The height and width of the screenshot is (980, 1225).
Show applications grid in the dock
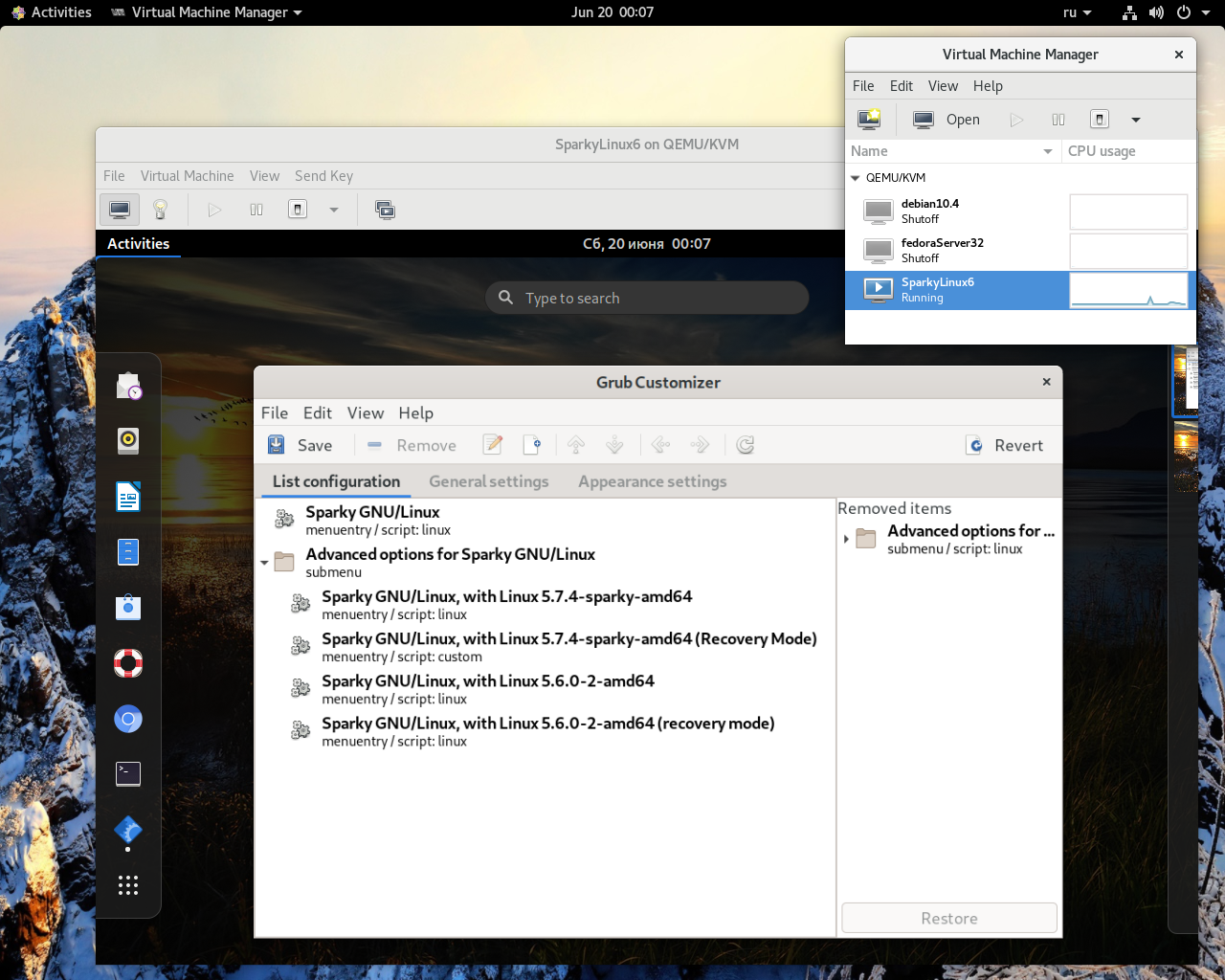[x=128, y=885]
